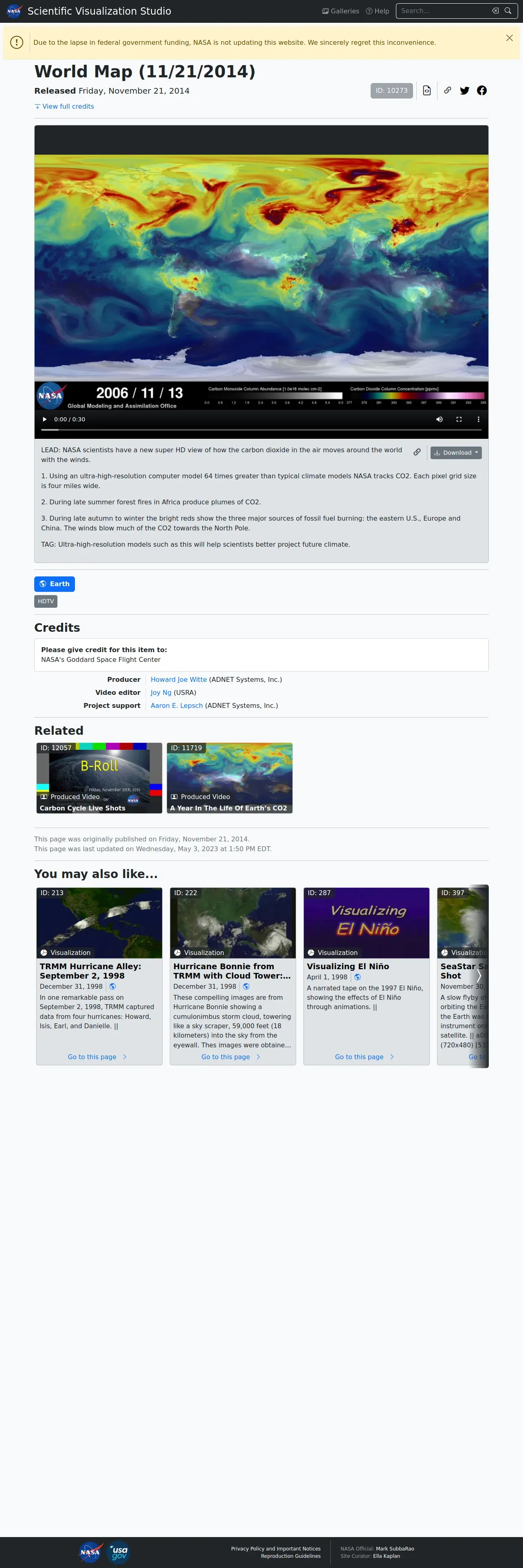Open the Help menu item
Viewport: 523px width, 1568px height.
pos(378,11)
